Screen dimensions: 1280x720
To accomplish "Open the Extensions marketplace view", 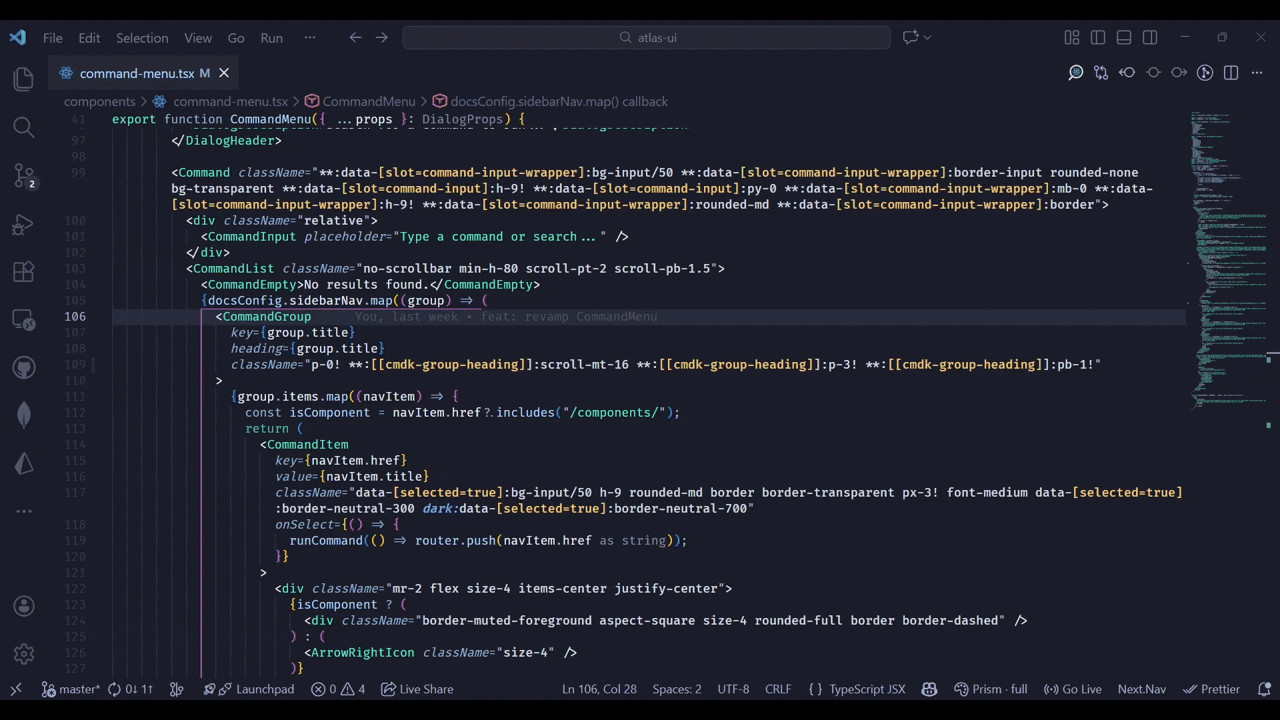I will 24,271.
